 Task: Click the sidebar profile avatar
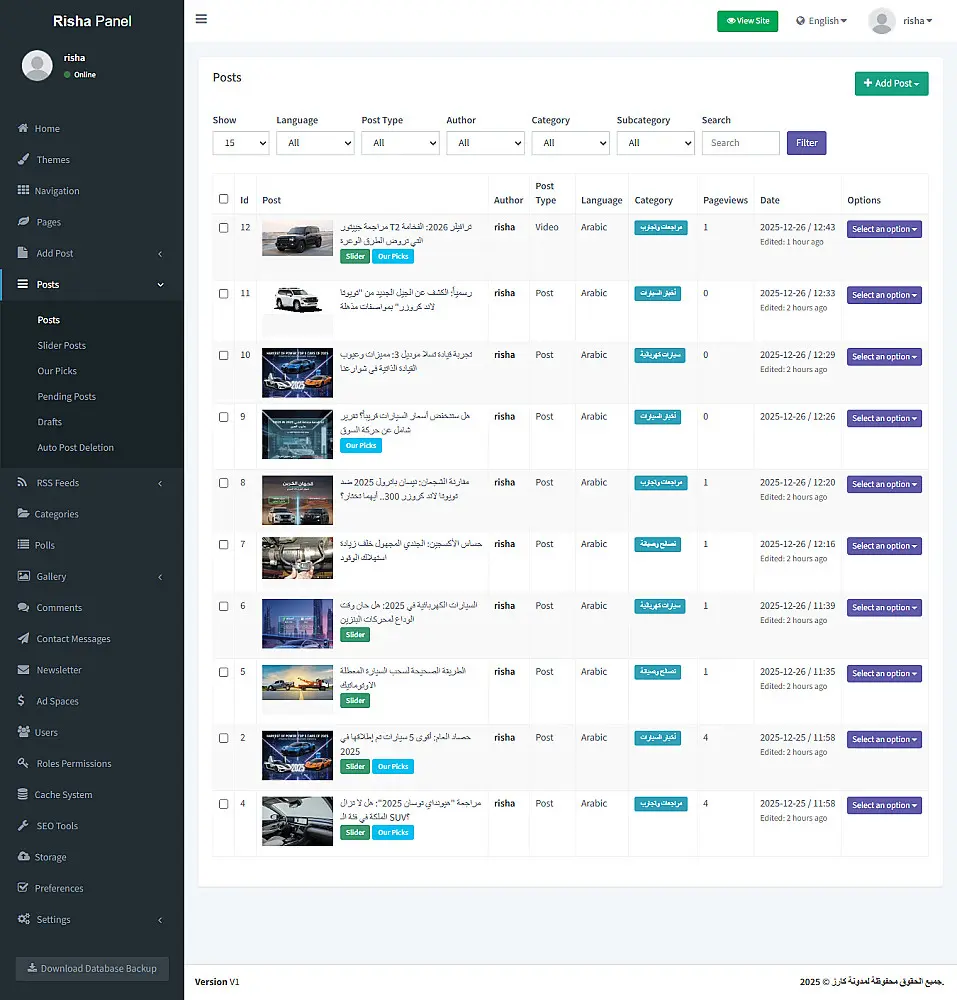[x=37, y=66]
